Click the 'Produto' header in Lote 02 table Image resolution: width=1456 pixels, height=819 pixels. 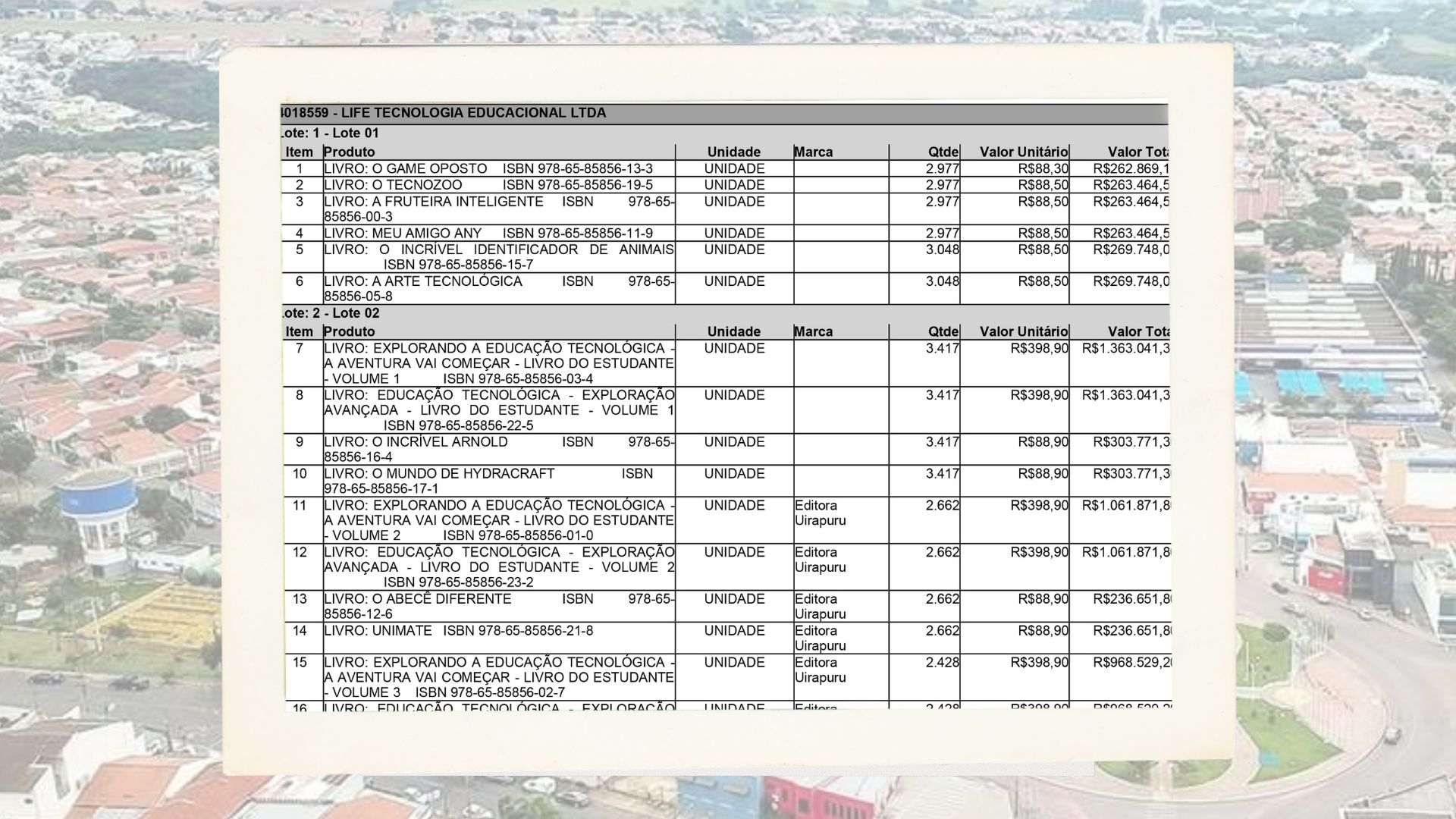pos(350,332)
